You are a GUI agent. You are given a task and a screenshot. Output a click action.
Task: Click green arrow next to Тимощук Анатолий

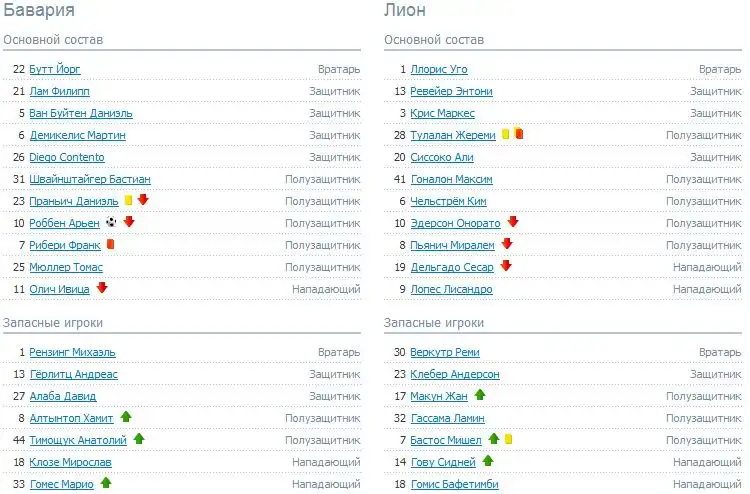click(x=139, y=439)
